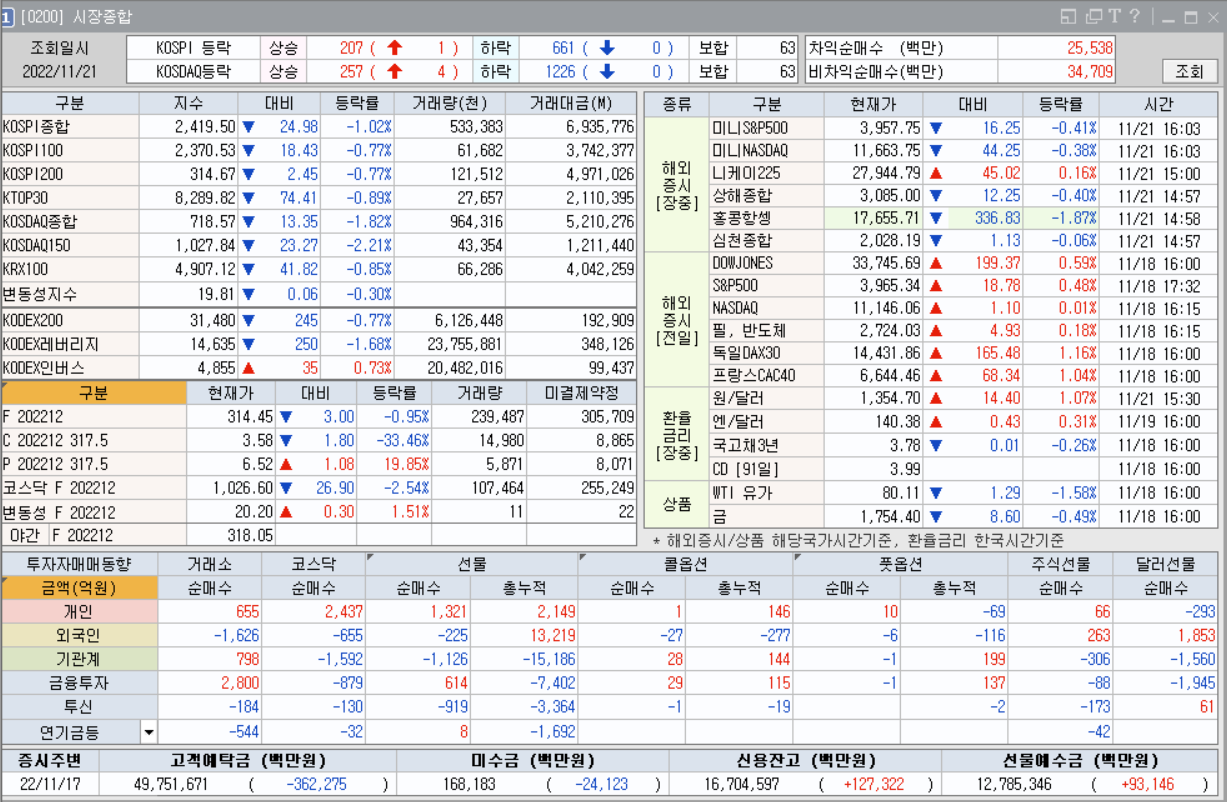Click the P 202212 317.5 put row
Image resolution: width=1227 pixels, height=802 pixels.
[x=93, y=464]
